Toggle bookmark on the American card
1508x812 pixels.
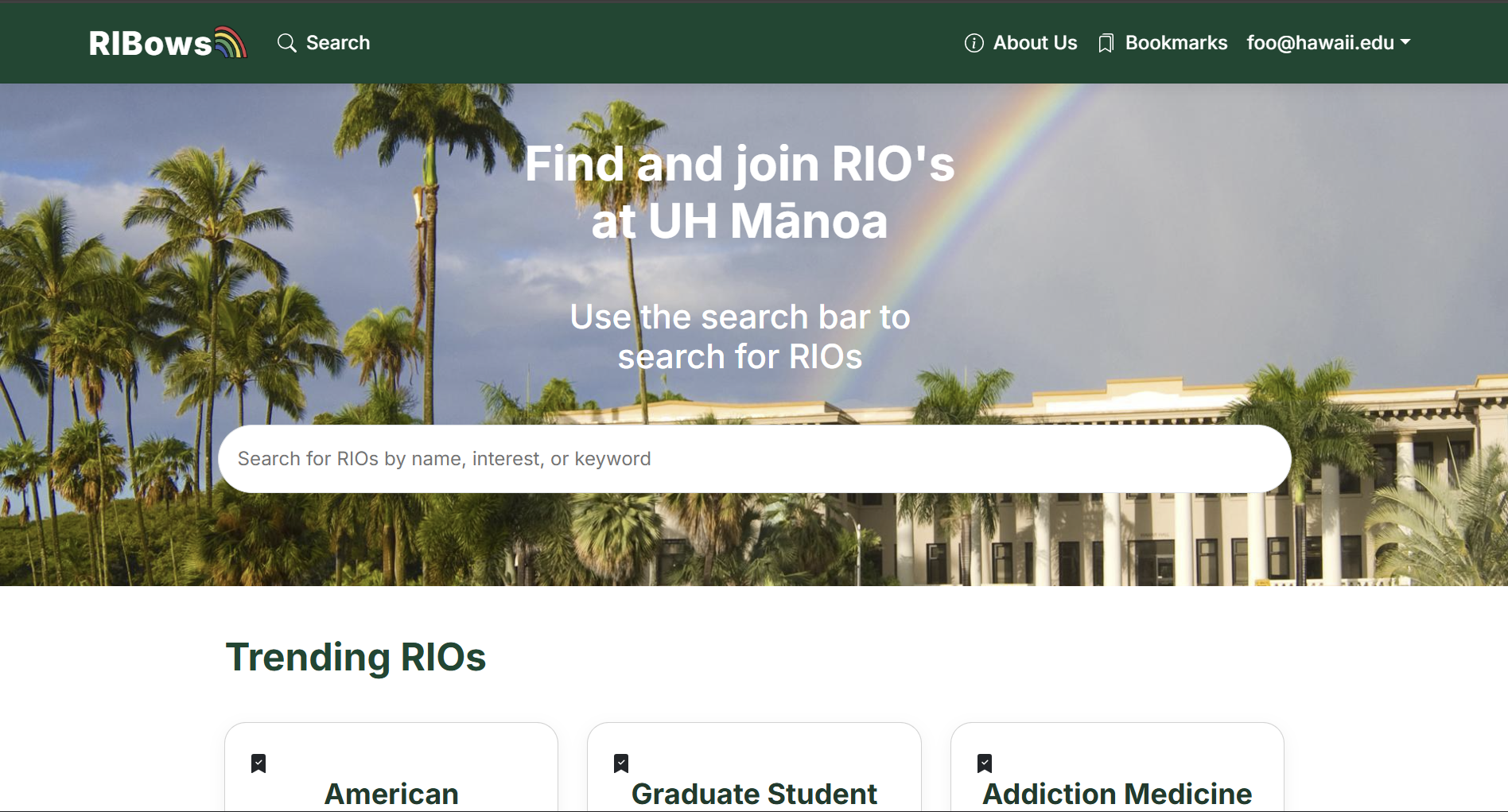point(258,763)
